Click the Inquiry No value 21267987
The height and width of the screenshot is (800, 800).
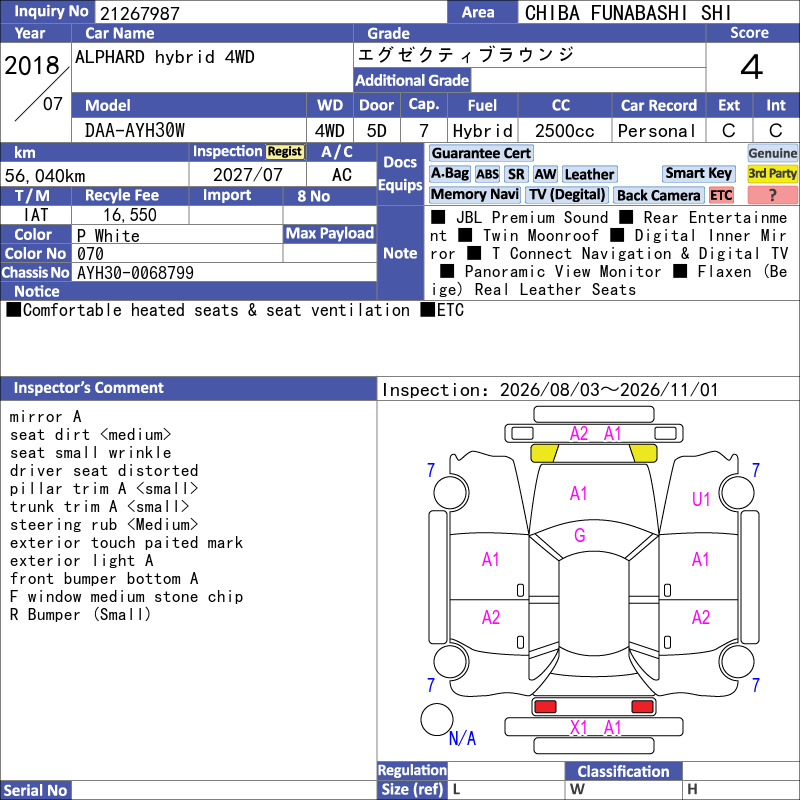click(x=140, y=13)
